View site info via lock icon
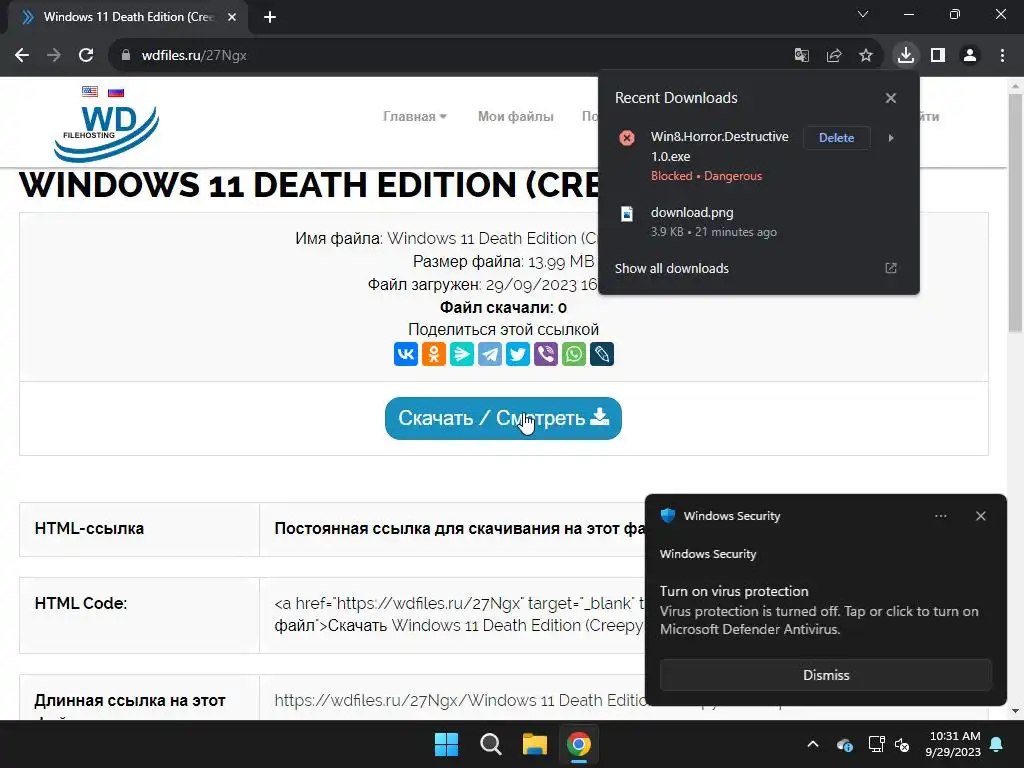This screenshot has height=768, width=1024. pos(126,56)
